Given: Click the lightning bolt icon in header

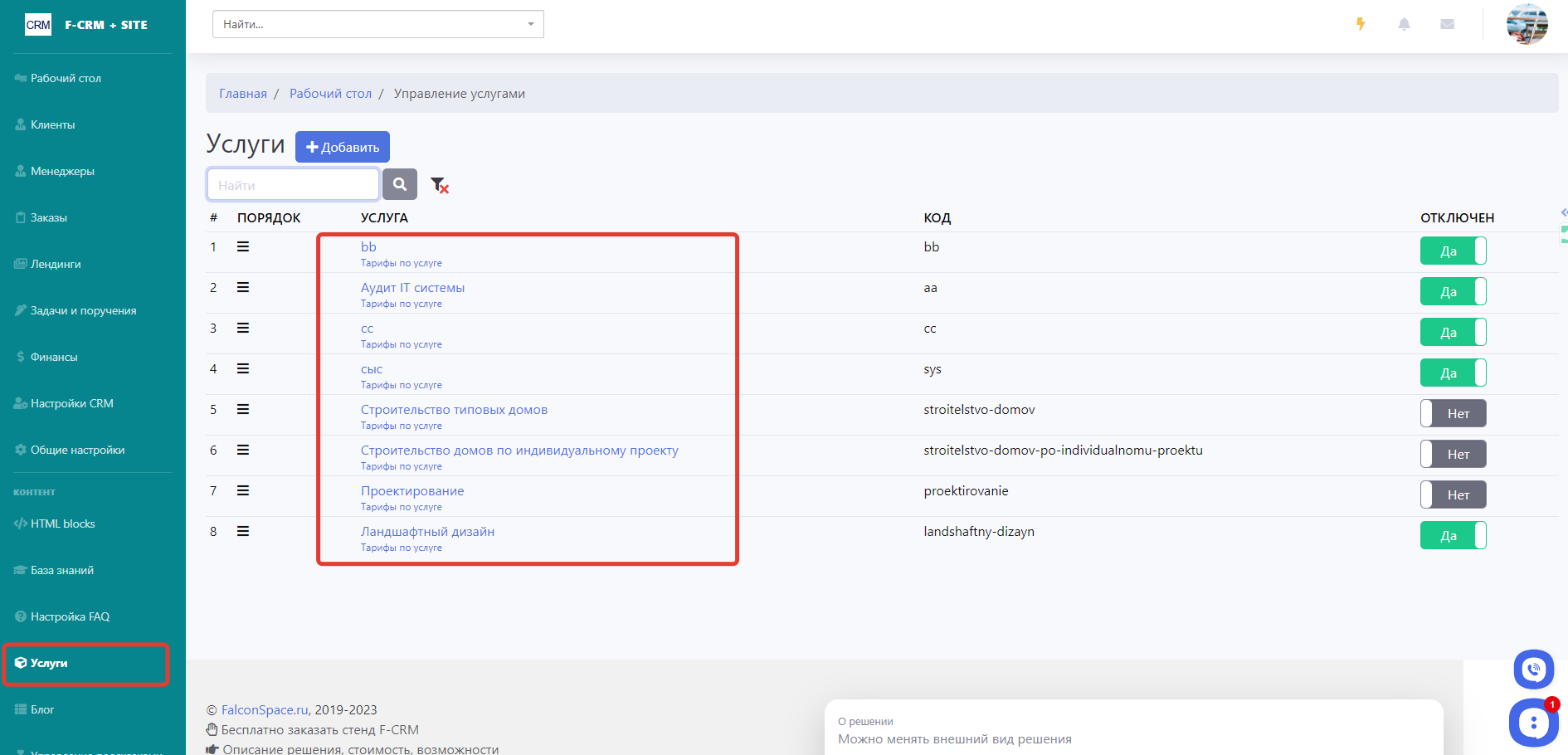Looking at the screenshot, I should [1361, 24].
